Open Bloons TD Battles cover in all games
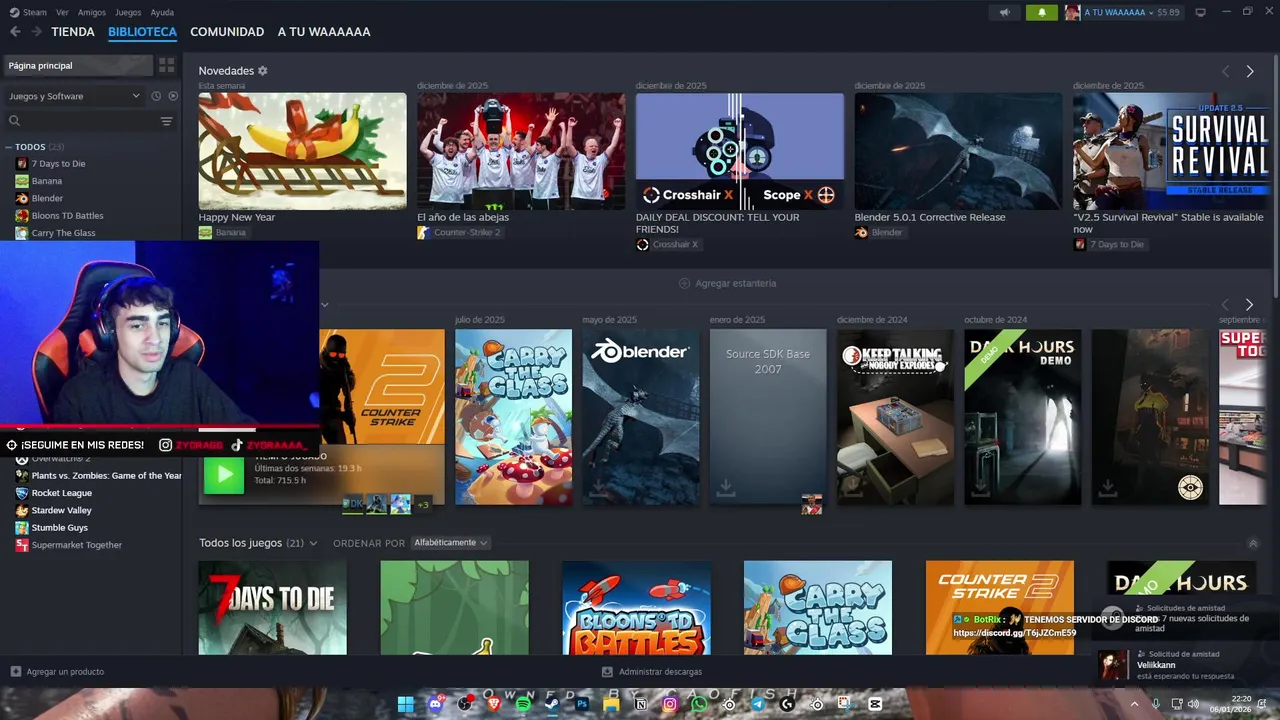 (x=636, y=608)
